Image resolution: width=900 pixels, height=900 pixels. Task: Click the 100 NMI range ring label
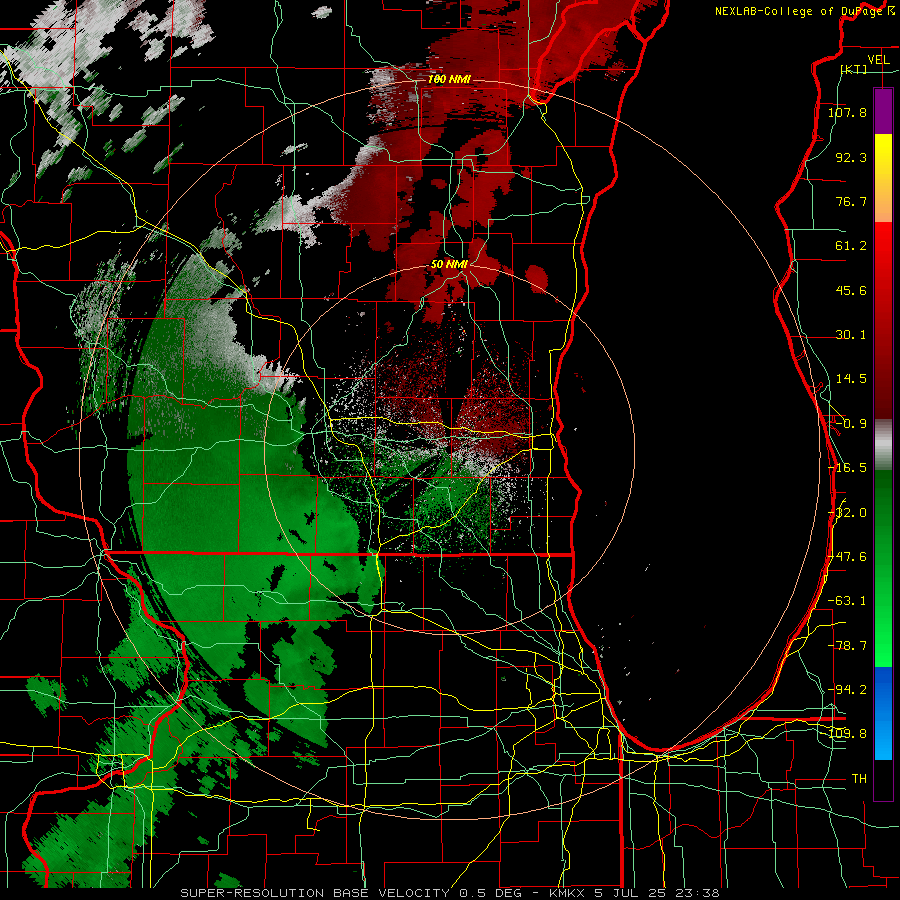coord(449,79)
